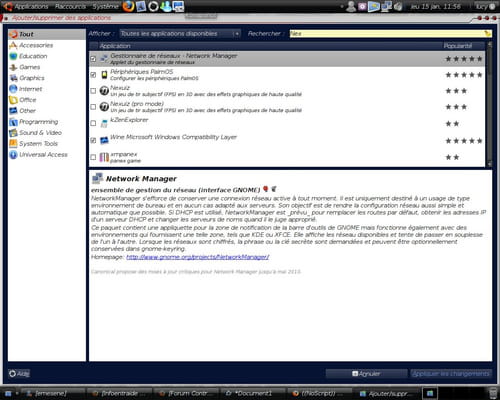The width and height of the screenshot is (500, 400).
Task: Sort by the Popularité column header
Action: click(463, 46)
